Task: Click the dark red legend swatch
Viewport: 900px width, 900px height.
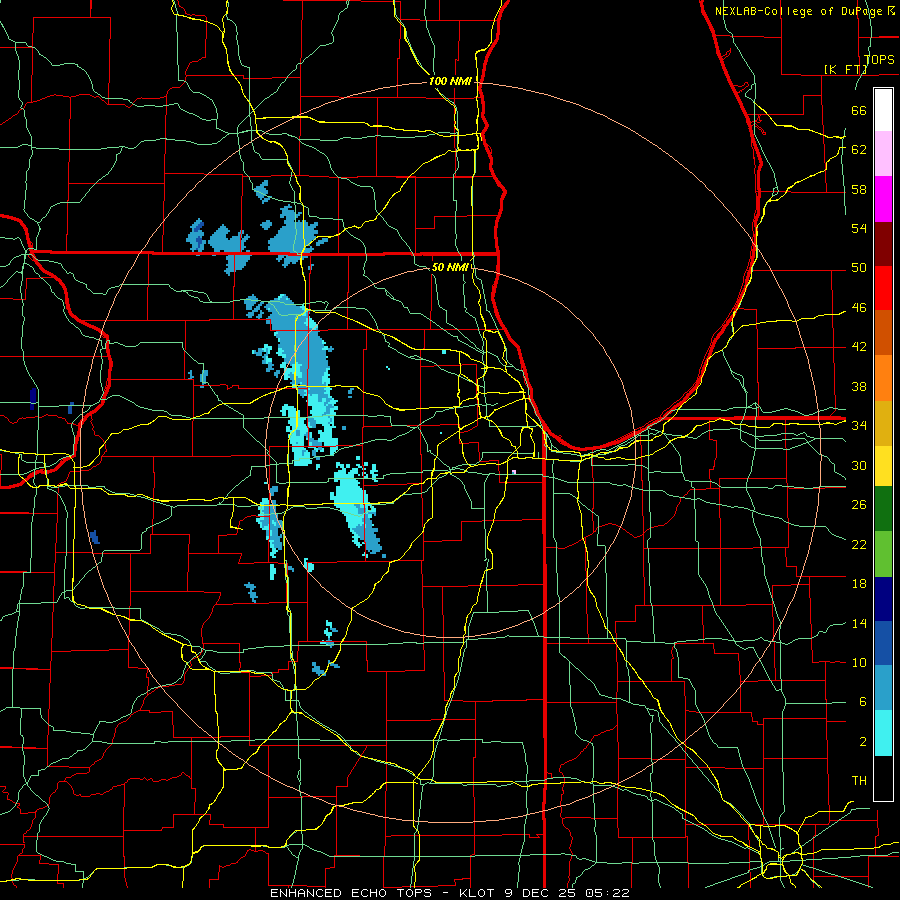Action: point(883,243)
